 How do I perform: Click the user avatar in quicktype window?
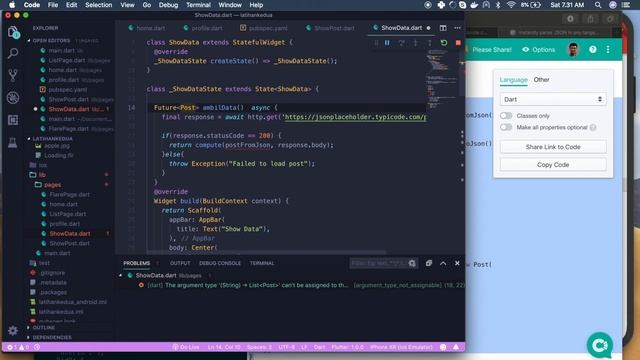tap(573, 49)
